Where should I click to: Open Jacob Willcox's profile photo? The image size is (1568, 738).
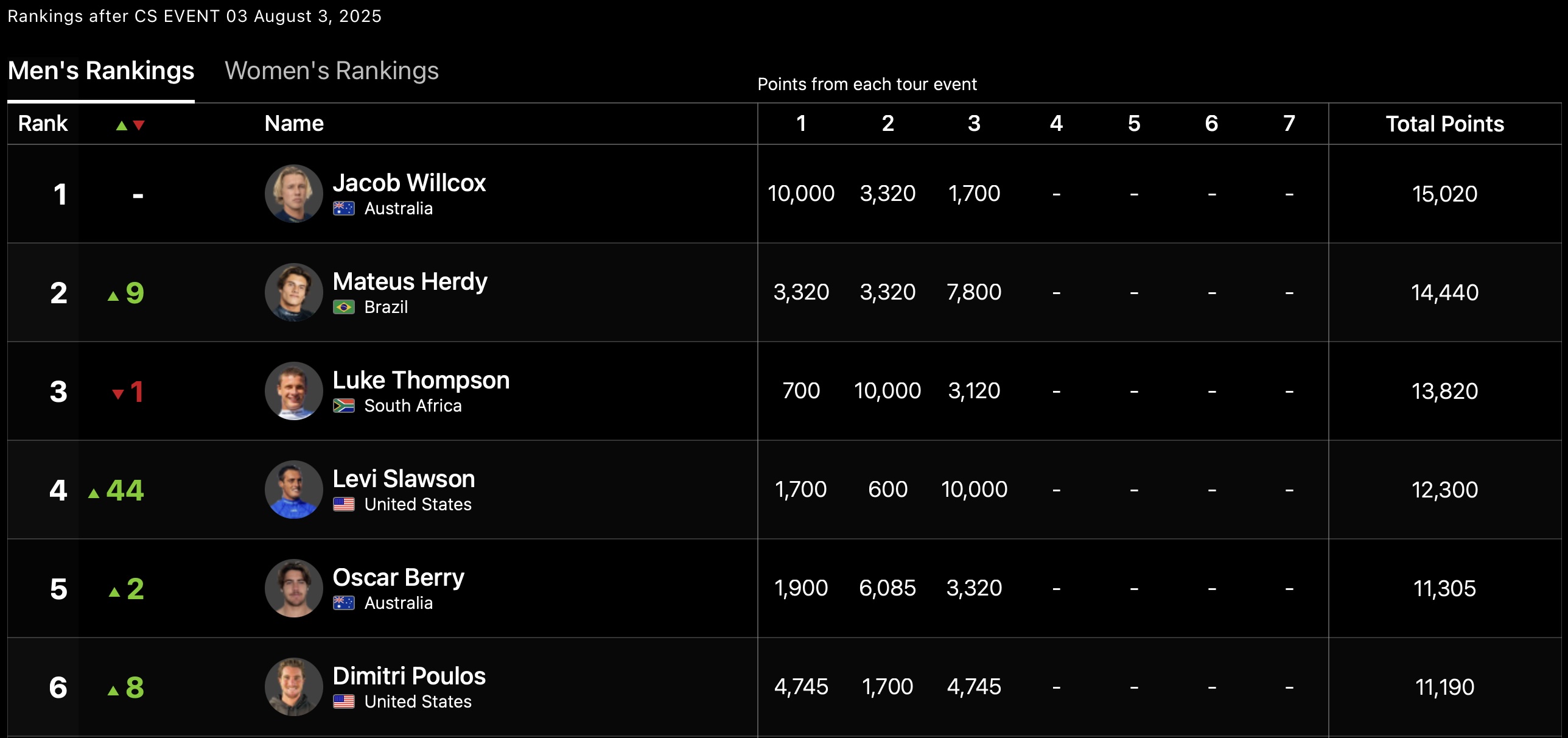pos(294,194)
